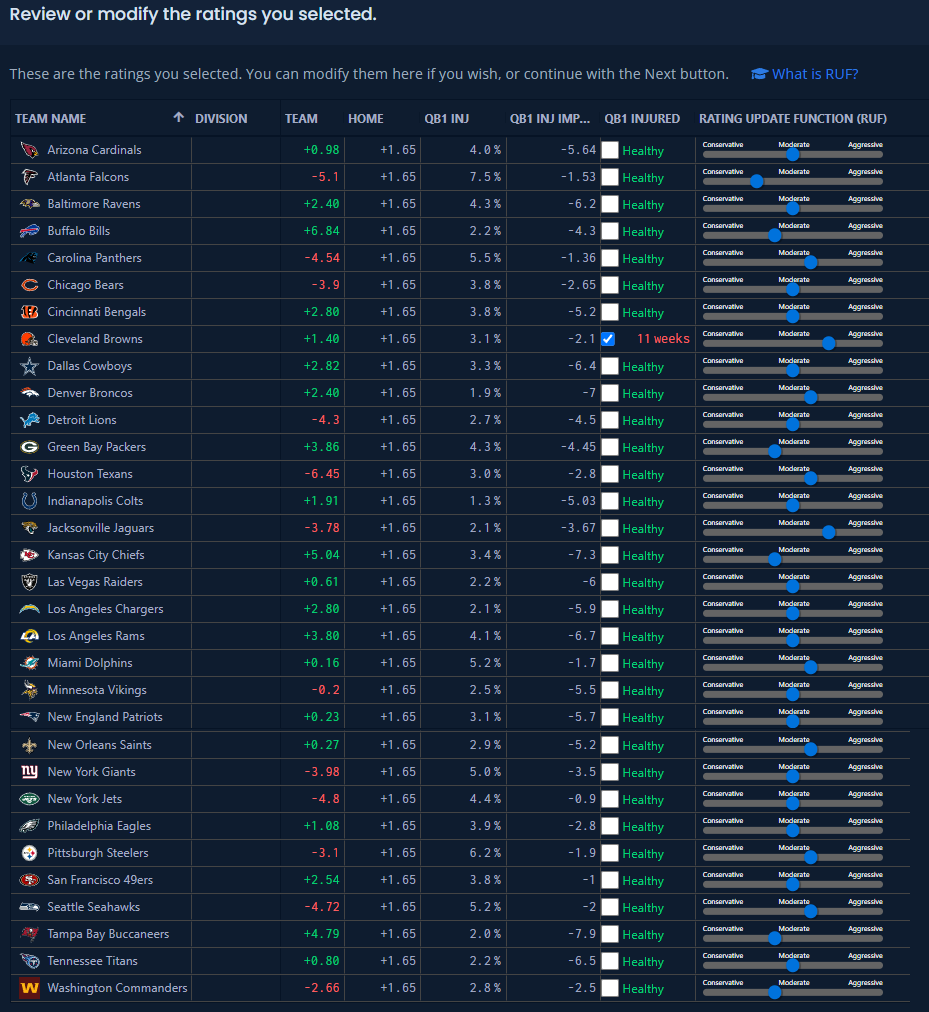
Task: Click the Rating Update Function (RUF) header
Action: coord(793,119)
